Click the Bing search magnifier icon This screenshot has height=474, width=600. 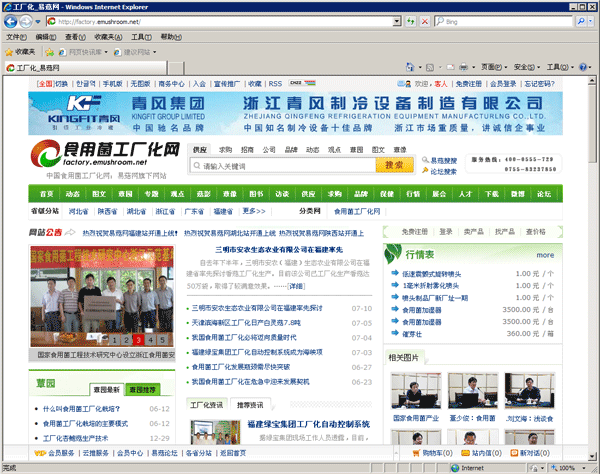click(581, 21)
